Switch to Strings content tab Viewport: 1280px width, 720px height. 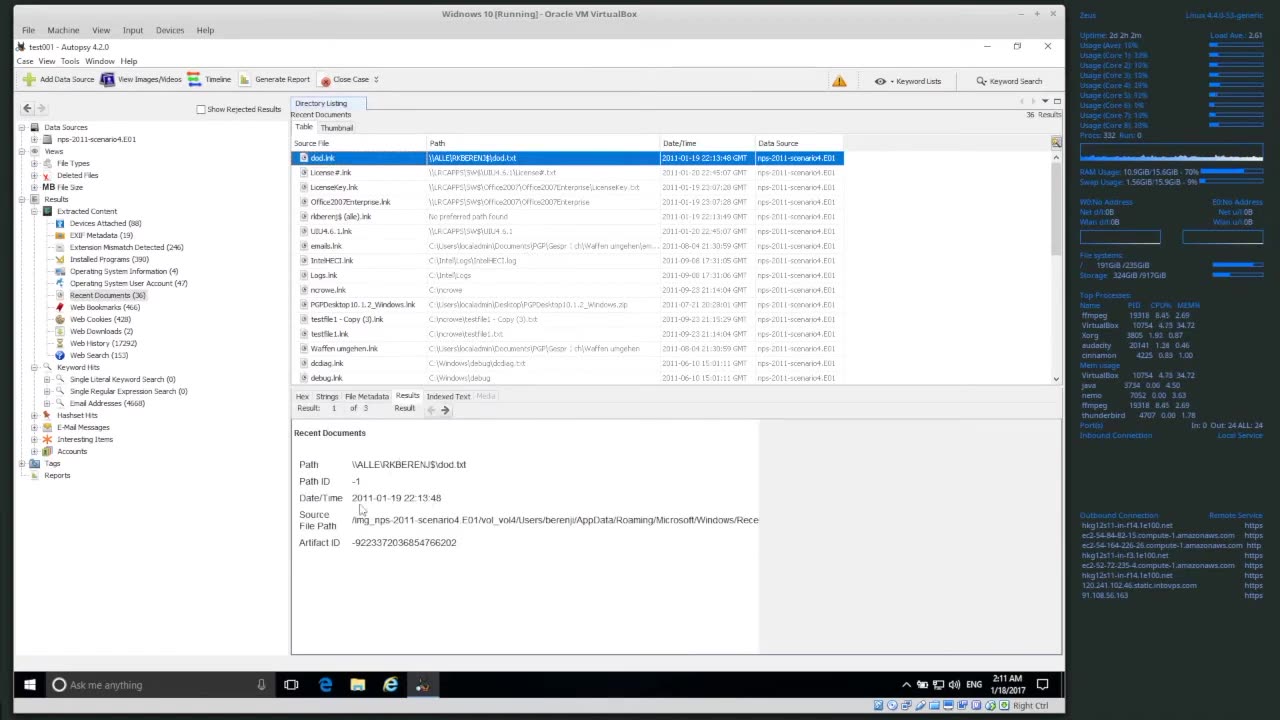tap(327, 396)
